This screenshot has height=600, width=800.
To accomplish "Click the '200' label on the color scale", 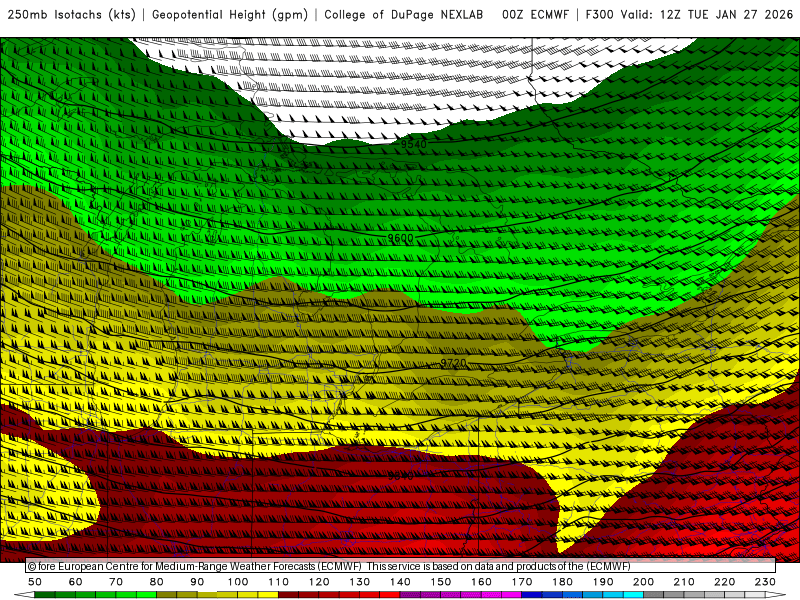I will (643, 582).
